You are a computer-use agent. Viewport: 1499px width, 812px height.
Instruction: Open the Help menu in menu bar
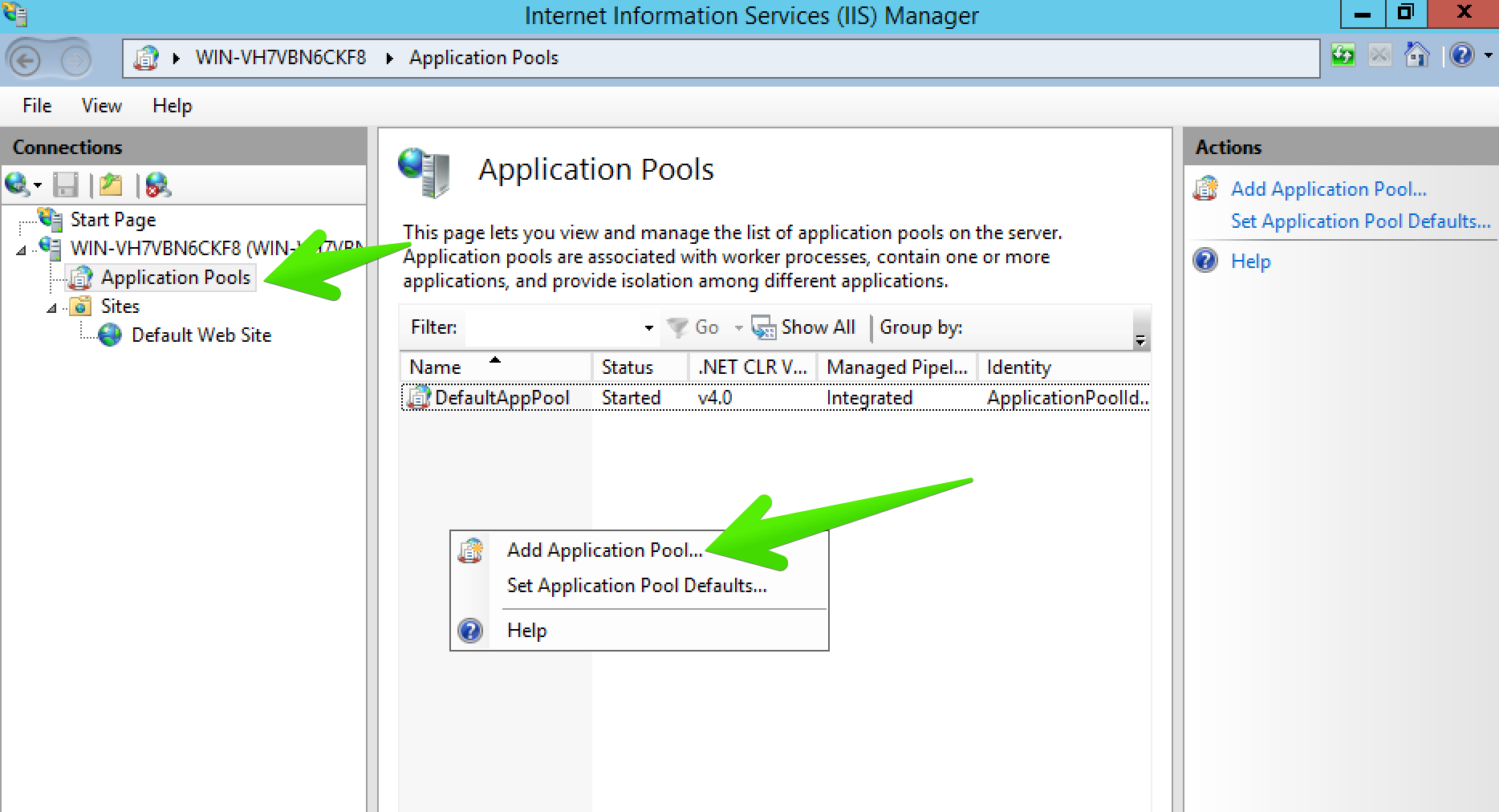(x=173, y=106)
